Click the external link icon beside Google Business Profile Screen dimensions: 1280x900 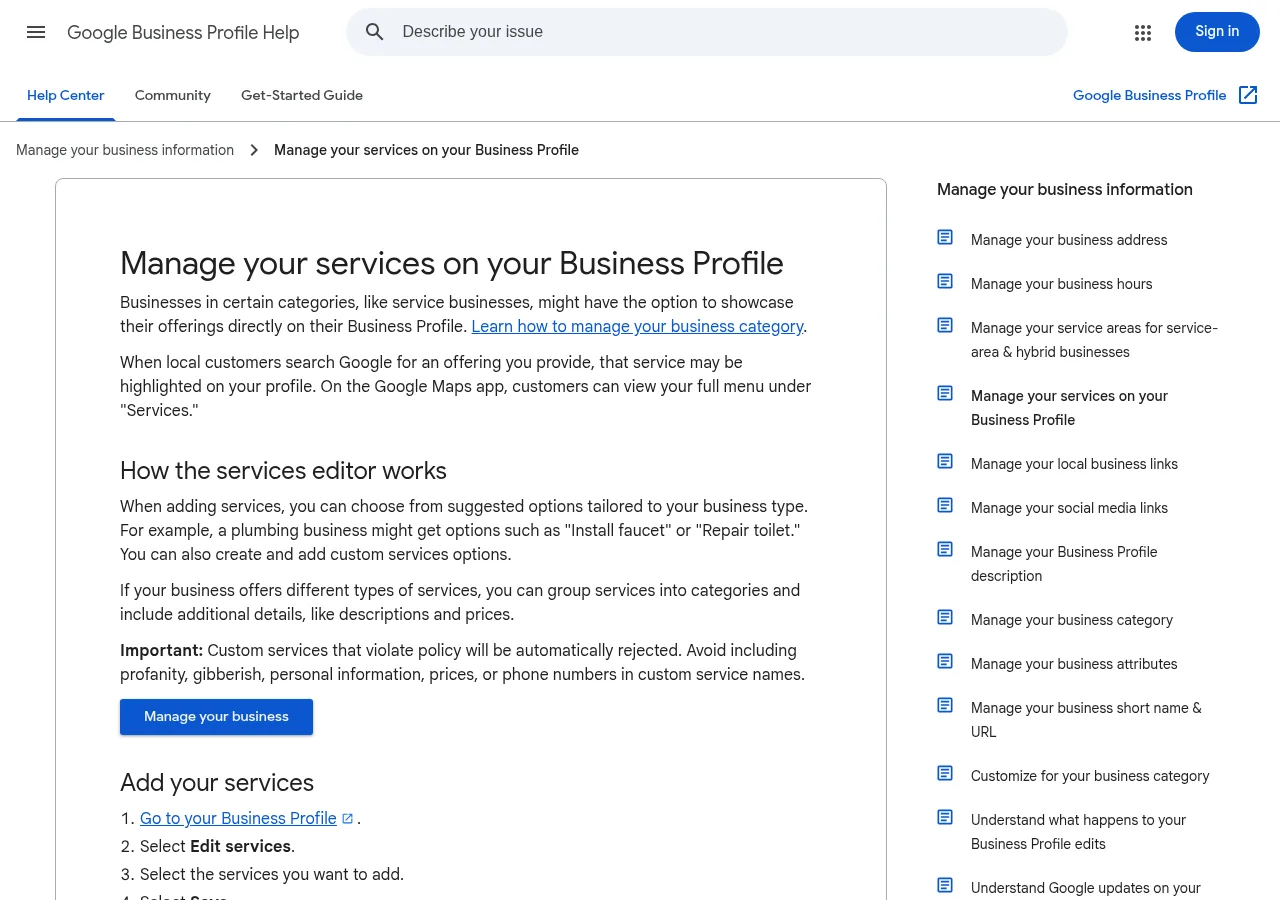point(1248,95)
